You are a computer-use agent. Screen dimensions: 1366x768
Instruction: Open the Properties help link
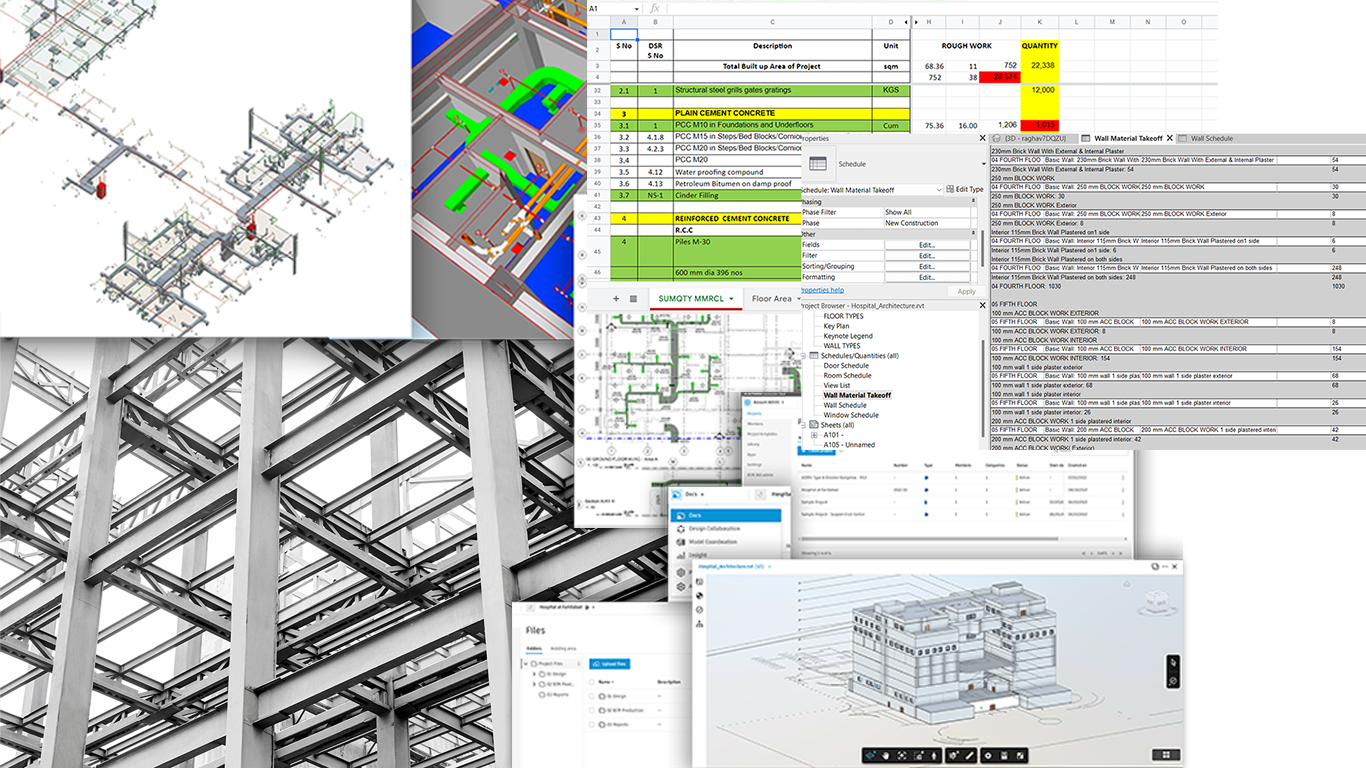point(822,290)
